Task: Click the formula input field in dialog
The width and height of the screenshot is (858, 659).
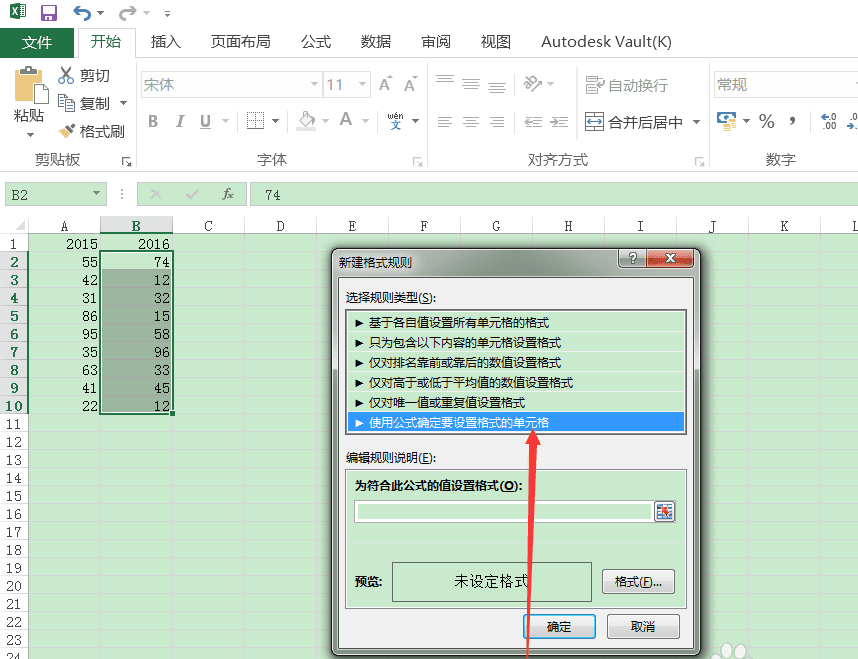Action: coord(503,511)
